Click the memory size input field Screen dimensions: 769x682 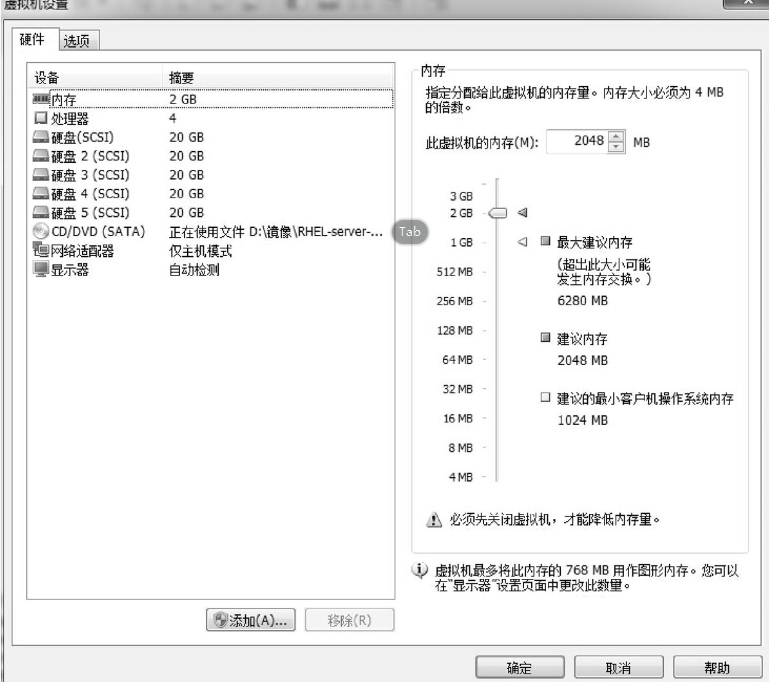pos(577,142)
